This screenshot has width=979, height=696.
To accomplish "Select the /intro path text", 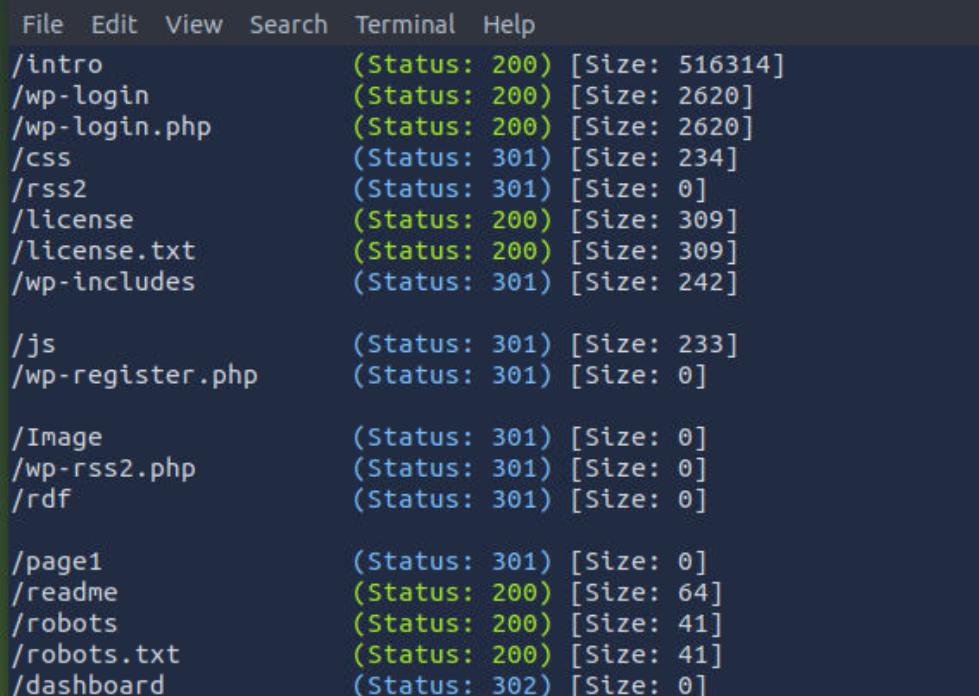I will pyautogui.click(x=57, y=65).
